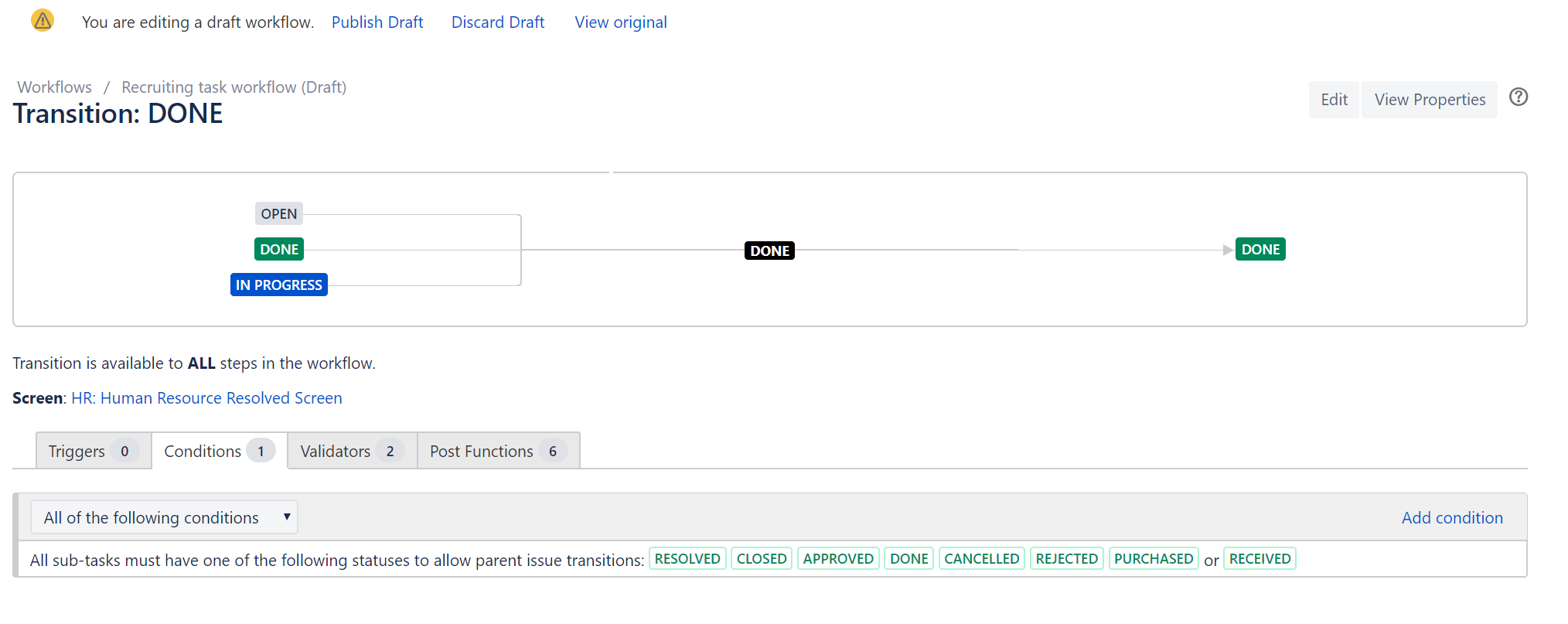Screen dimensions: 1568x624
Task: Click Publish Draft link
Action: pos(377,22)
